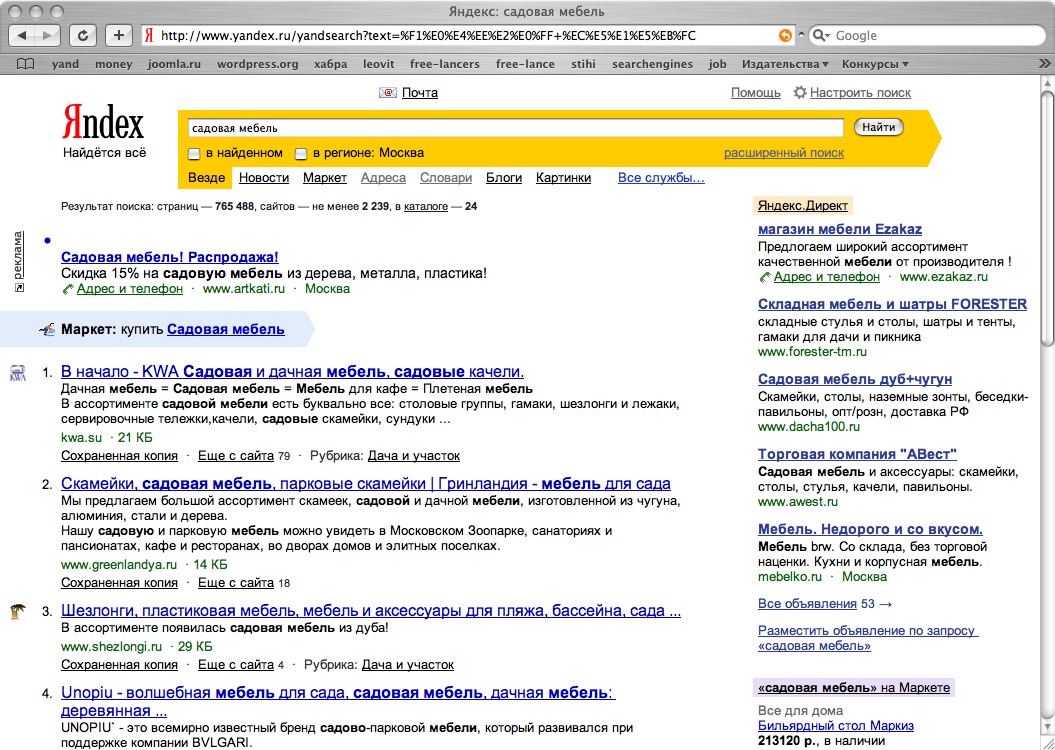This screenshot has height=750, width=1055.
Task: Open the bookmarks book icon in bookmarks bar
Action: 26,64
